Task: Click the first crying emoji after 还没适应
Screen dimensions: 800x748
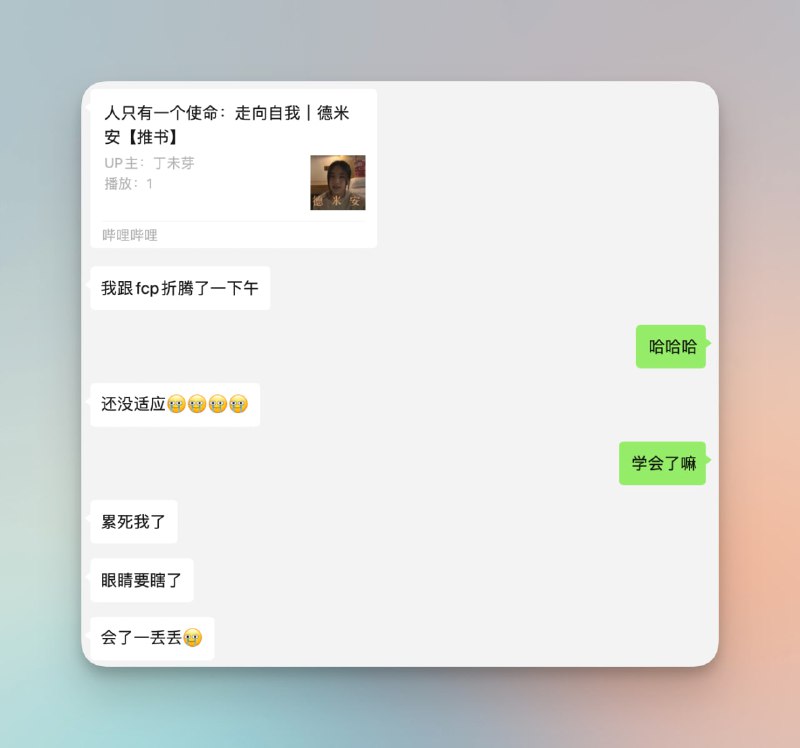Action: [x=177, y=404]
